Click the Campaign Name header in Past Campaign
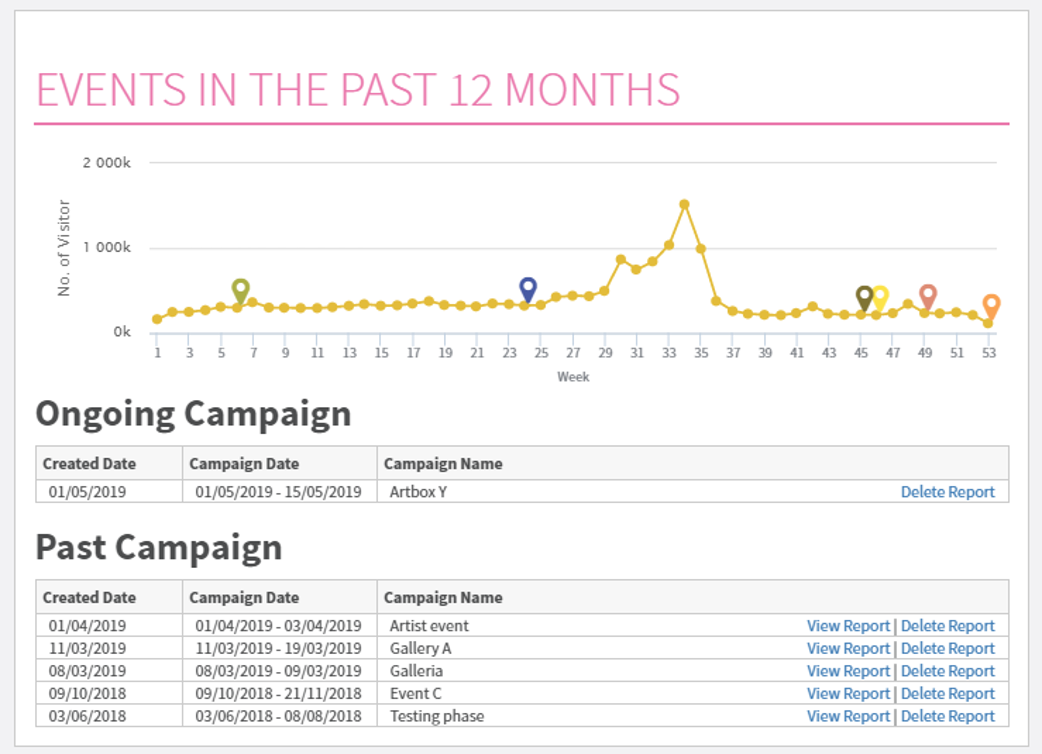 coord(443,598)
